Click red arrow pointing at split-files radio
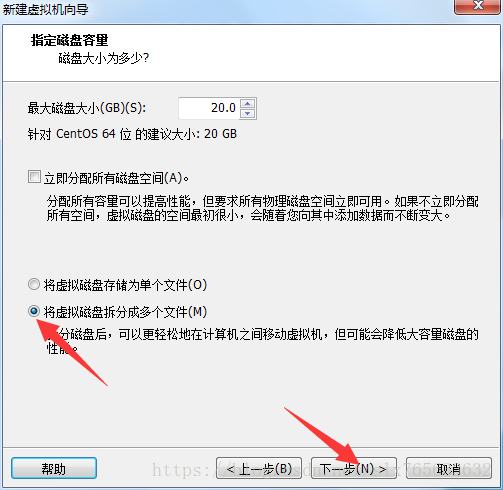Viewport: 503px width, 490px height. (71, 352)
